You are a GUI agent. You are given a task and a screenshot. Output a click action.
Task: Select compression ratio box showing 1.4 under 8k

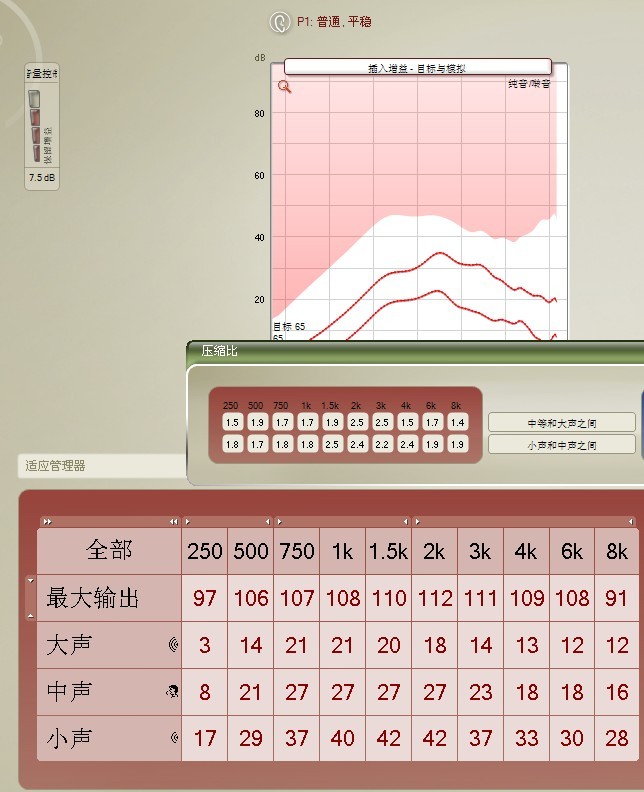(x=458, y=422)
